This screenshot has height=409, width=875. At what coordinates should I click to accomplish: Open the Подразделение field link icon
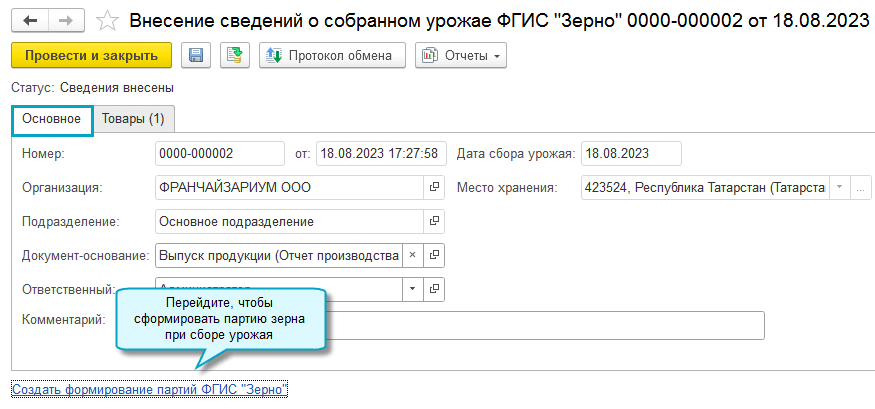coord(434,221)
